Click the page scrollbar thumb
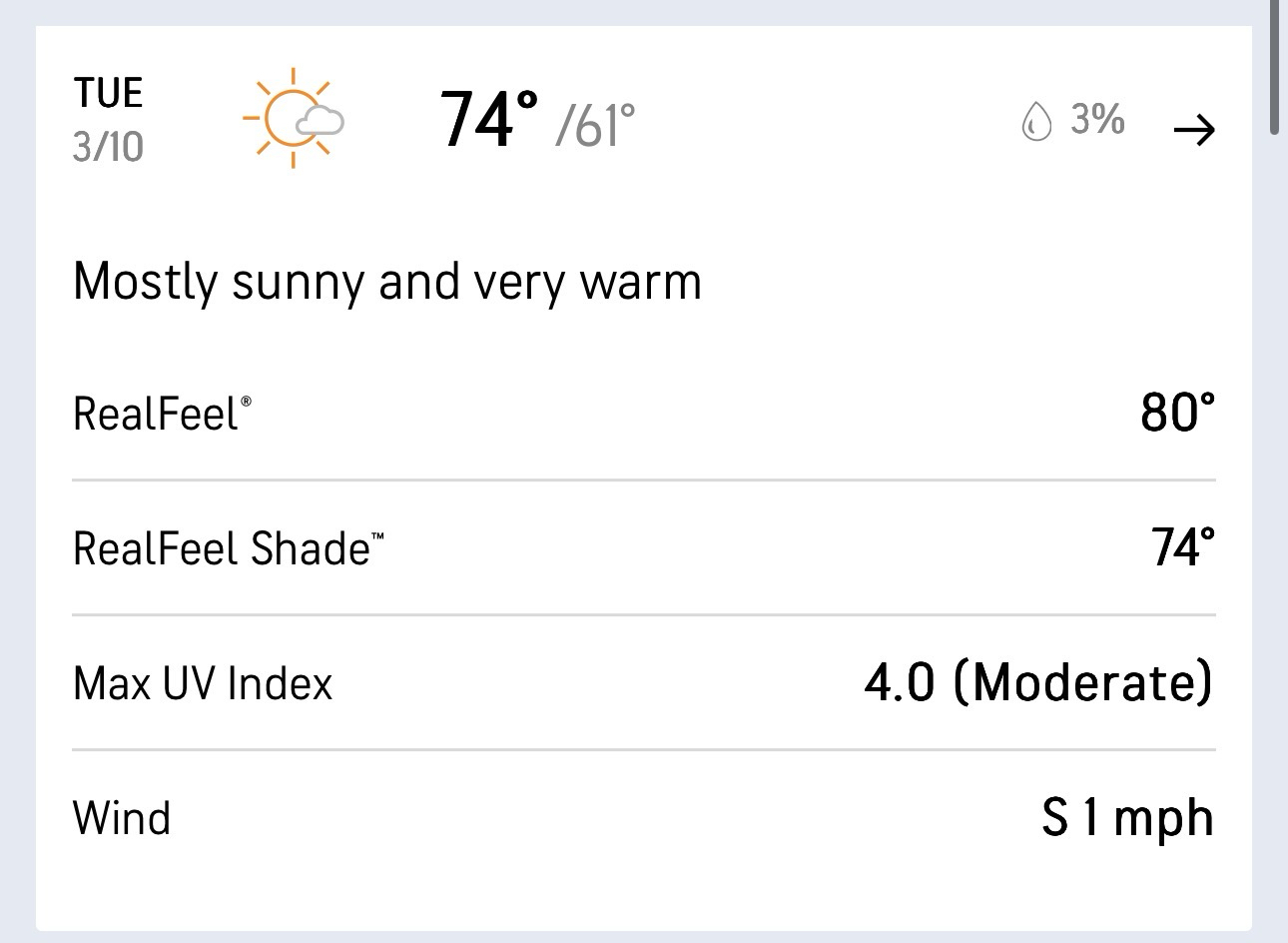The height and width of the screenshot is (943, 1288). coord(1275,66)
